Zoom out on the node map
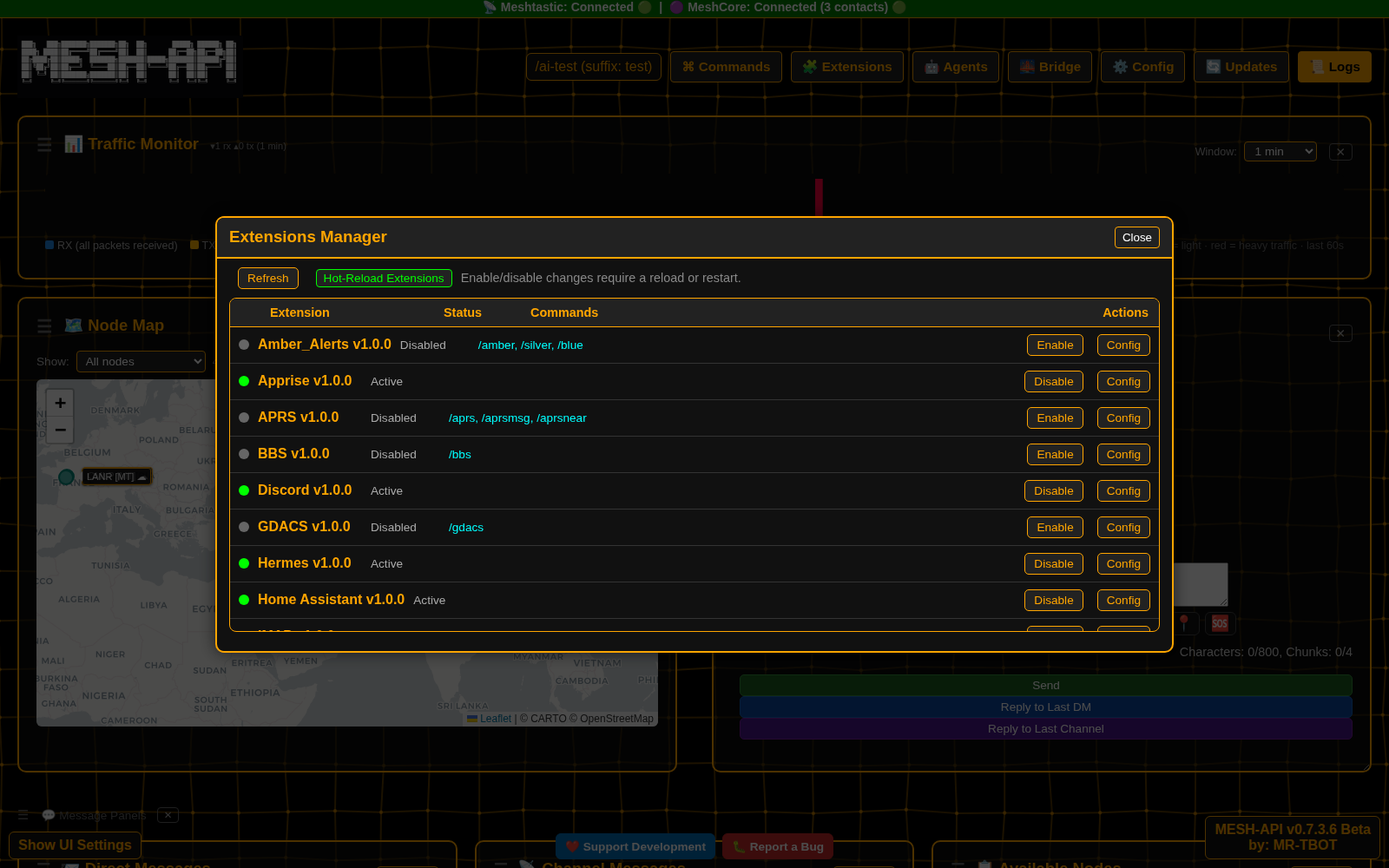The height and width of the screenshot is (868, 1389). [x=60, y=430]
